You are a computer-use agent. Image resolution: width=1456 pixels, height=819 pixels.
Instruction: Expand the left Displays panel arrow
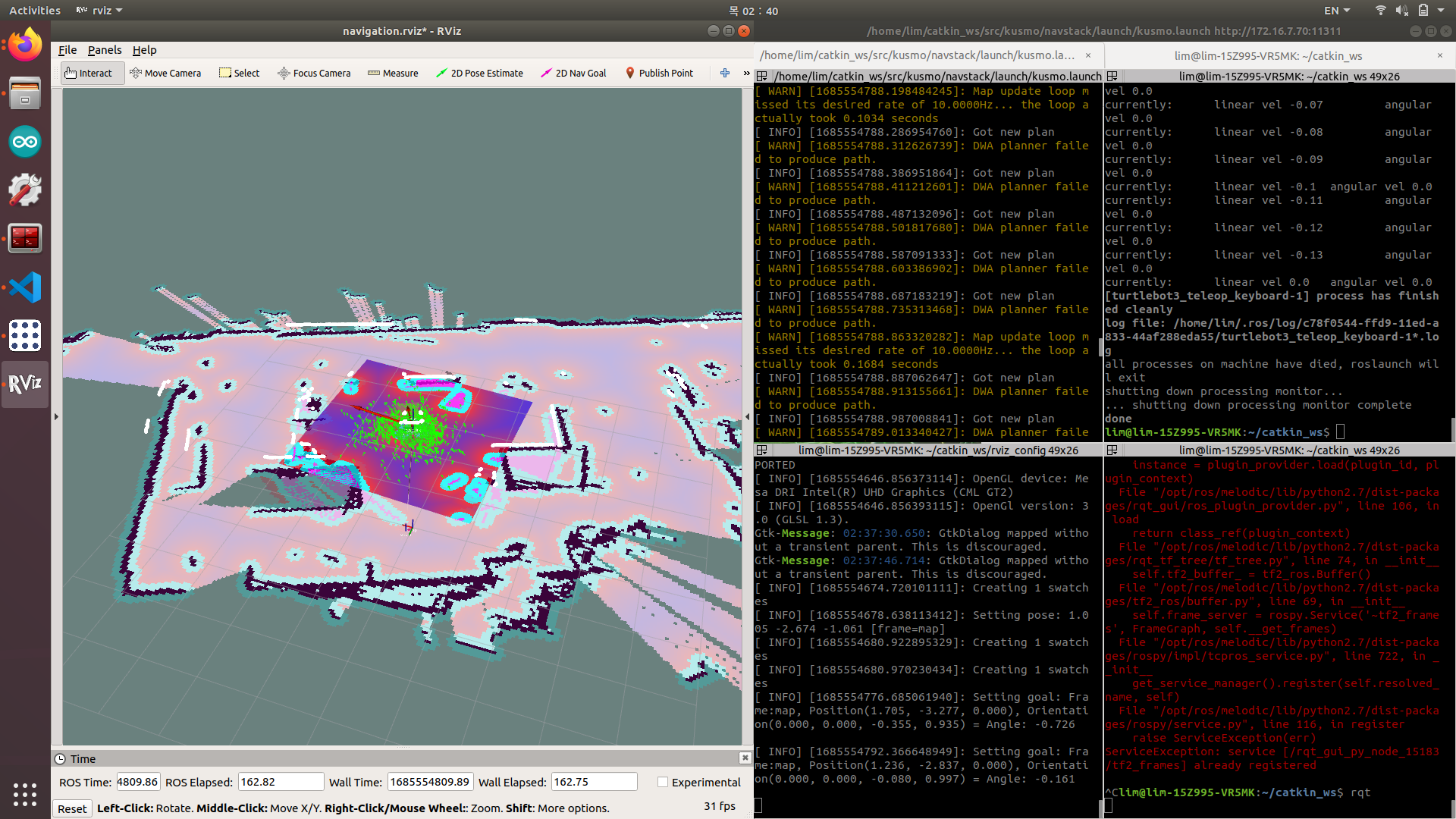[x=56, y=416]
